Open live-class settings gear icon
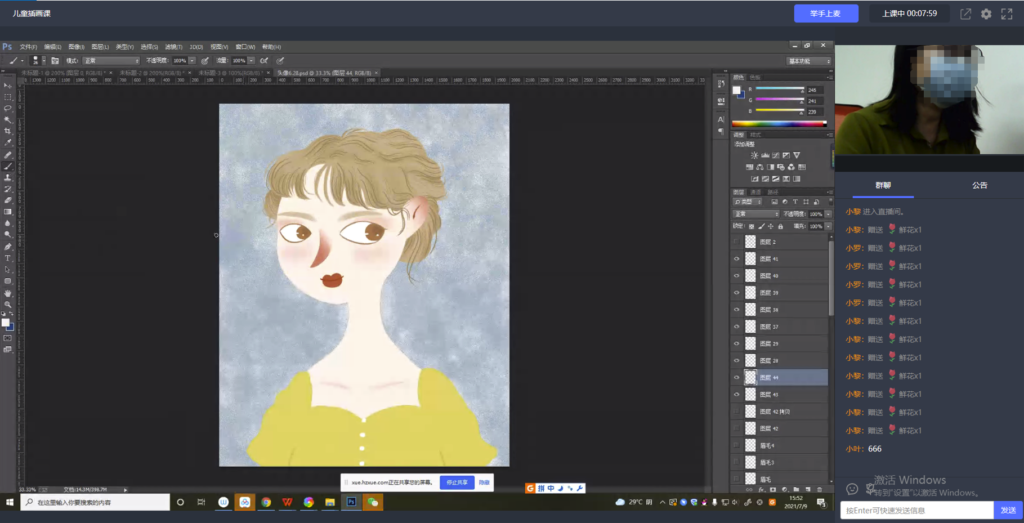The image size is (1024, 523). coord(986,14)
